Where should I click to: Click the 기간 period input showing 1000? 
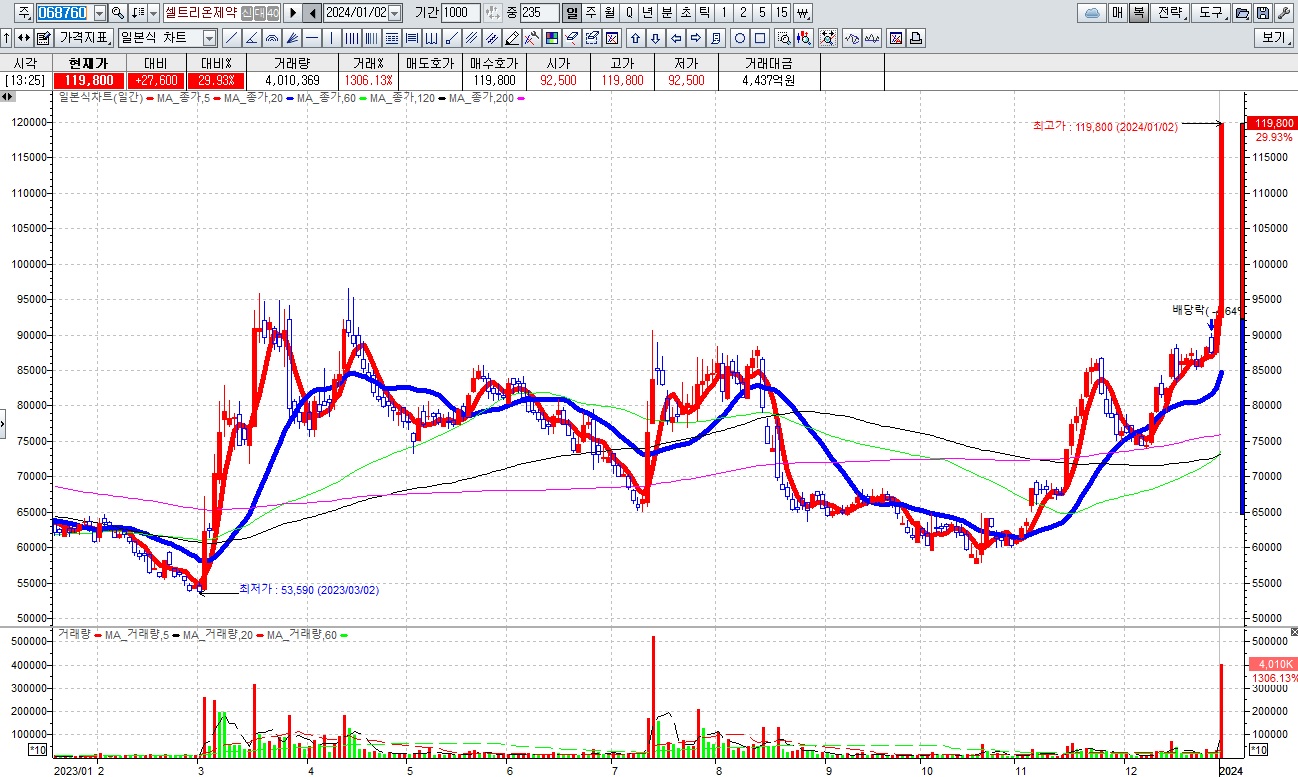(461, 13)
